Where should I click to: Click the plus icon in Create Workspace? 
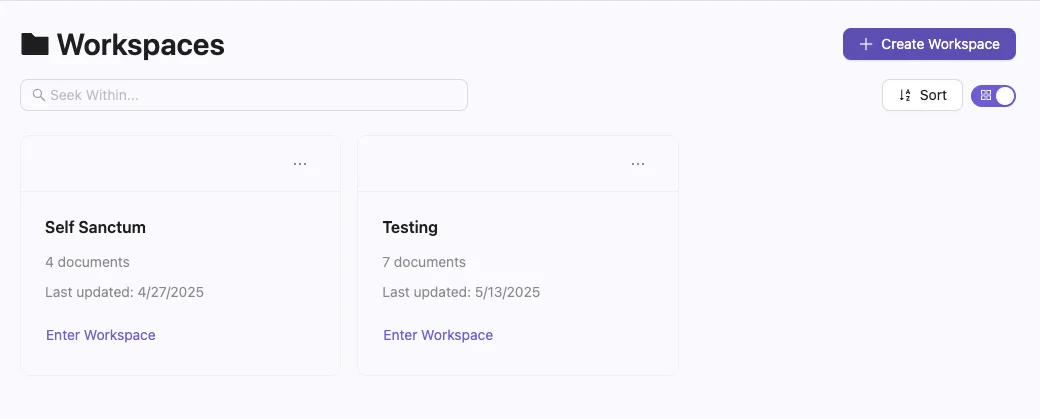866,44
